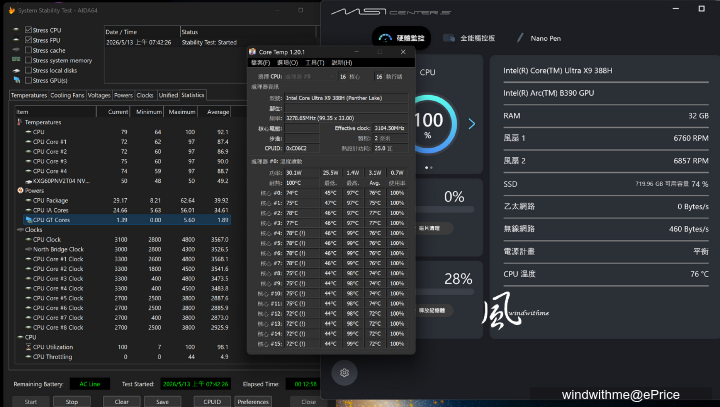Click the Save button in AIDA64
This screenshot has height=407, width=720.
point(162,401)
